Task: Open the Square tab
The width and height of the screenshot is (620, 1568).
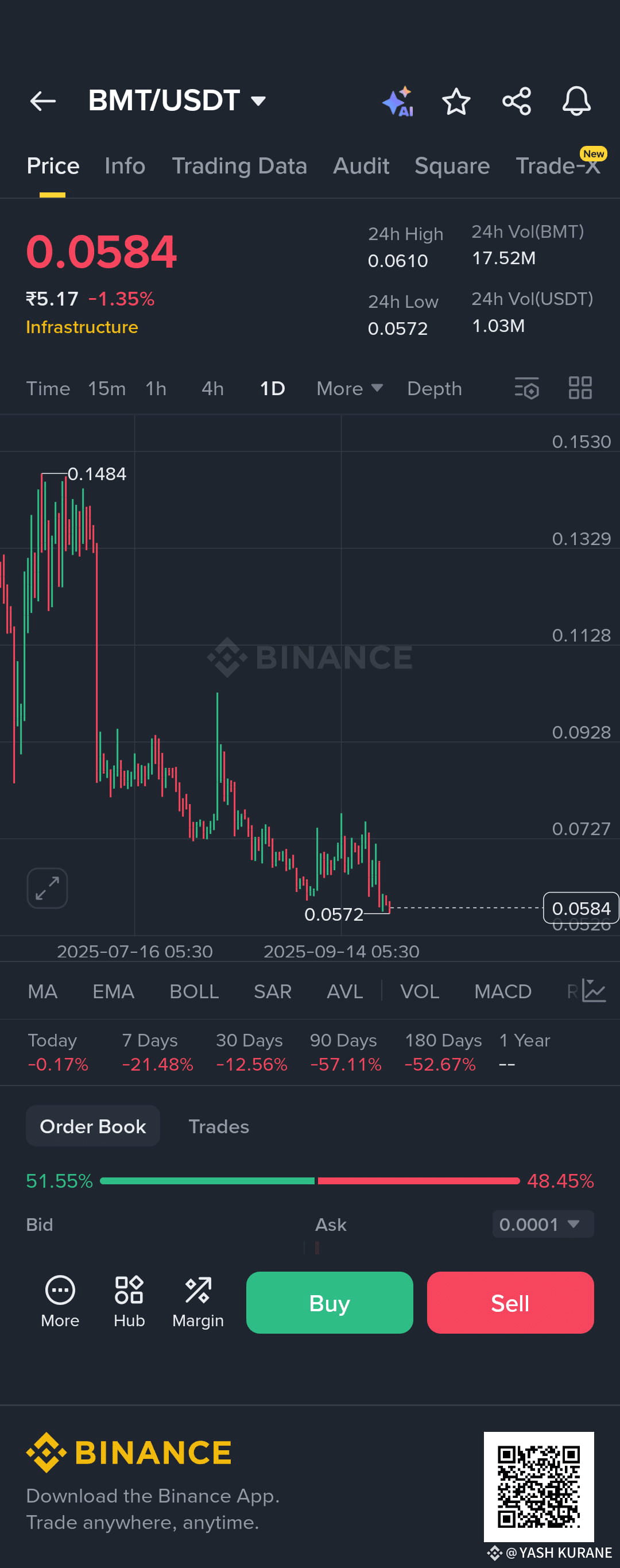Action: (452, 166)
